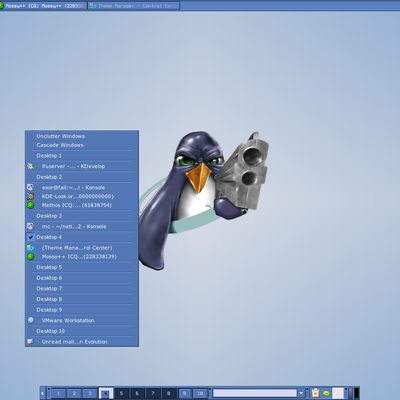Go to Desktop 6 via the menu

(82, 278)
